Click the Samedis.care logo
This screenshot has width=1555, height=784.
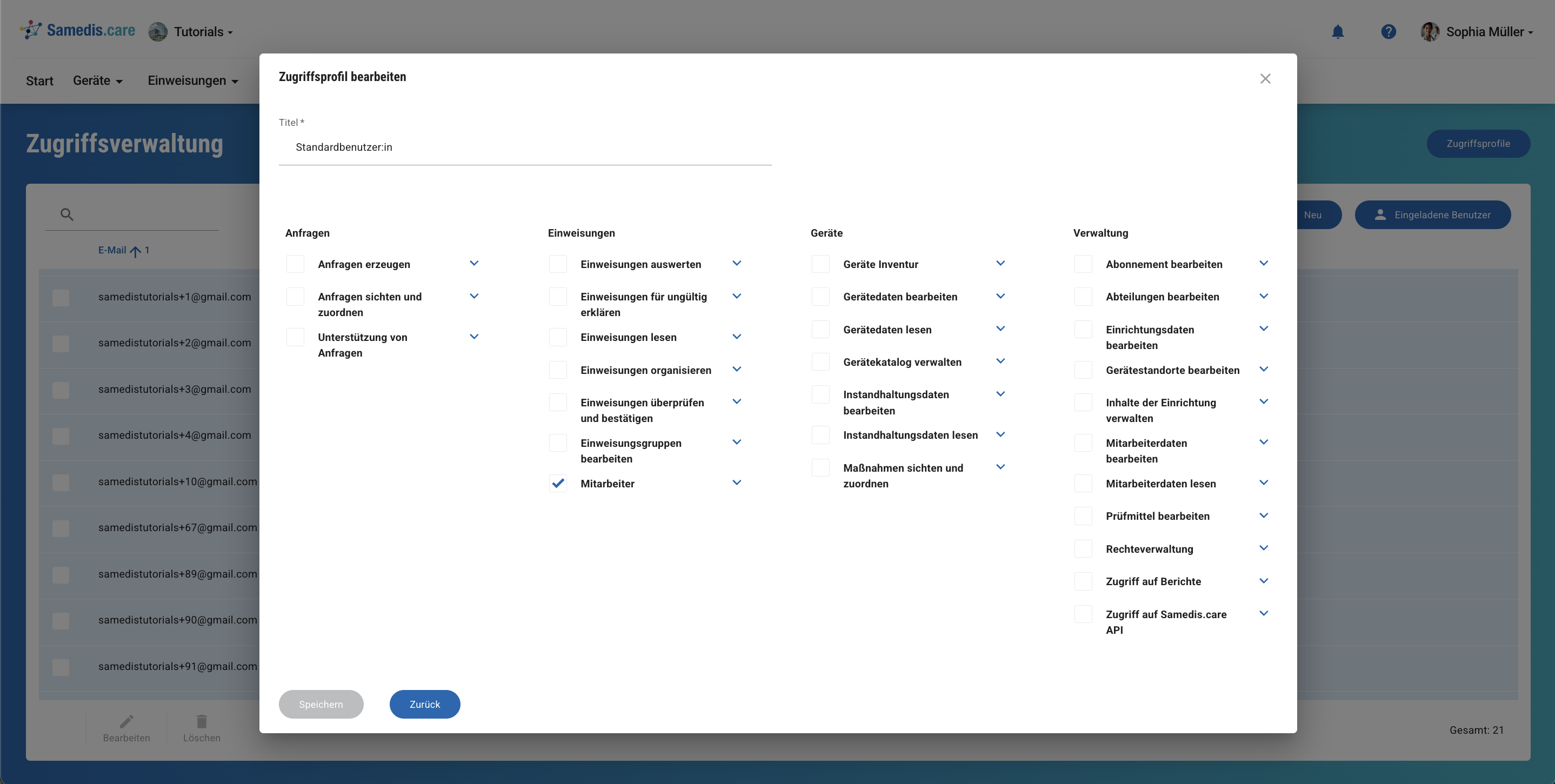click(x=77, y=30)
